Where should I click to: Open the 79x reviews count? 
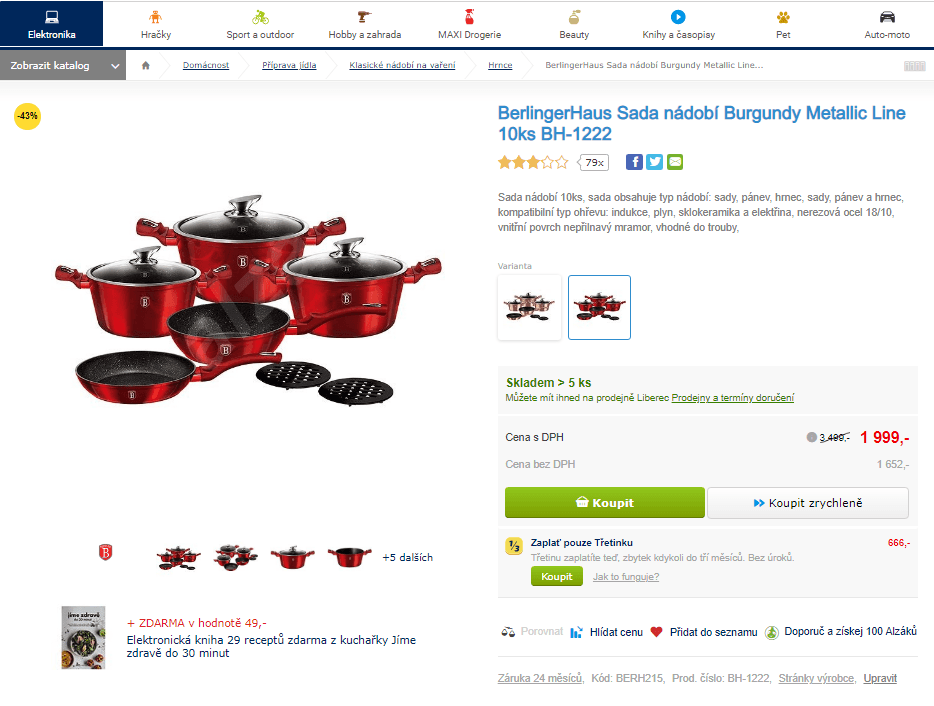[x=594, y=162]
